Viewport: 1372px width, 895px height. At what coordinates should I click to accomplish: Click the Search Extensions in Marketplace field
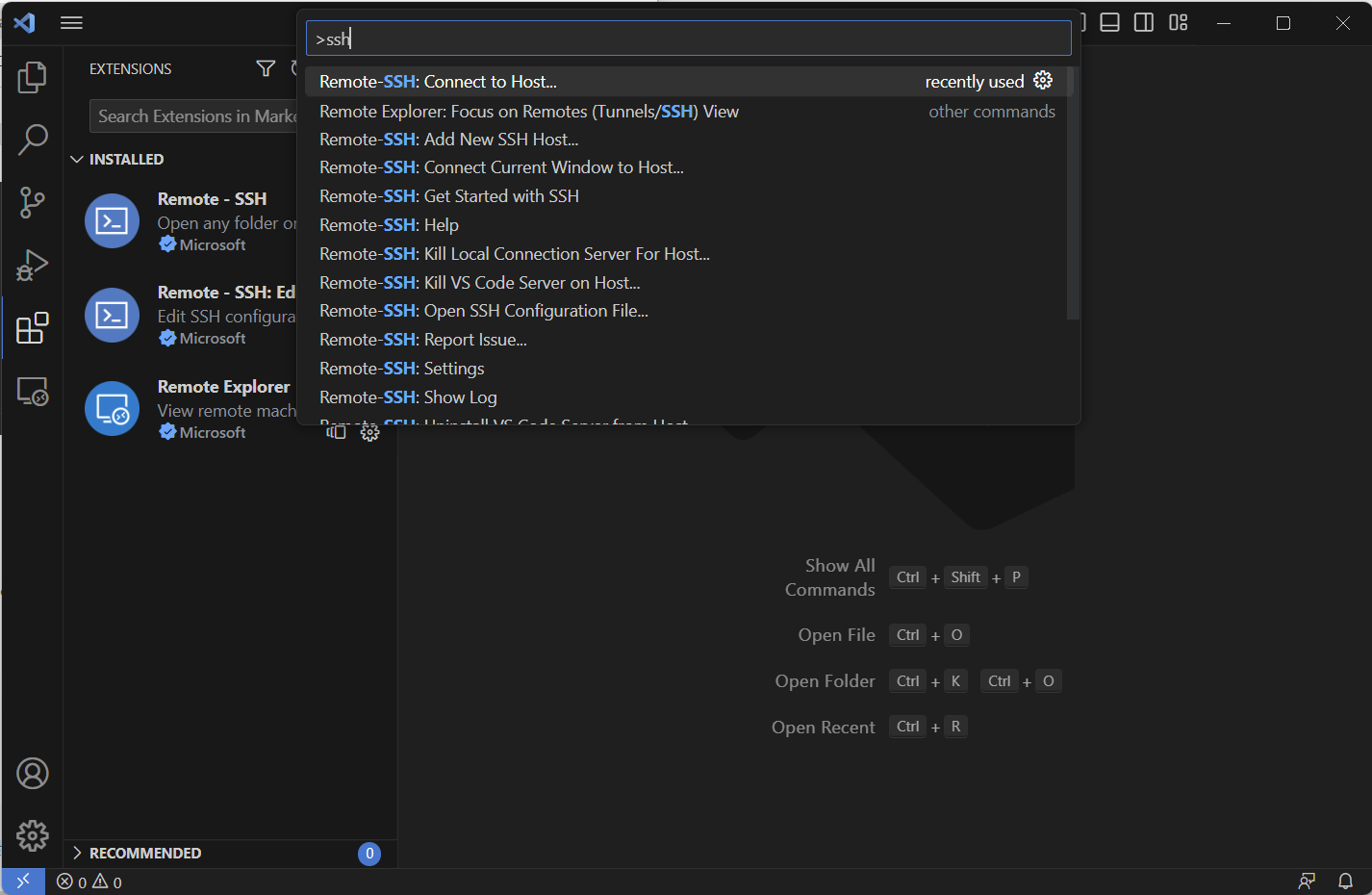[x=193, y=116]
